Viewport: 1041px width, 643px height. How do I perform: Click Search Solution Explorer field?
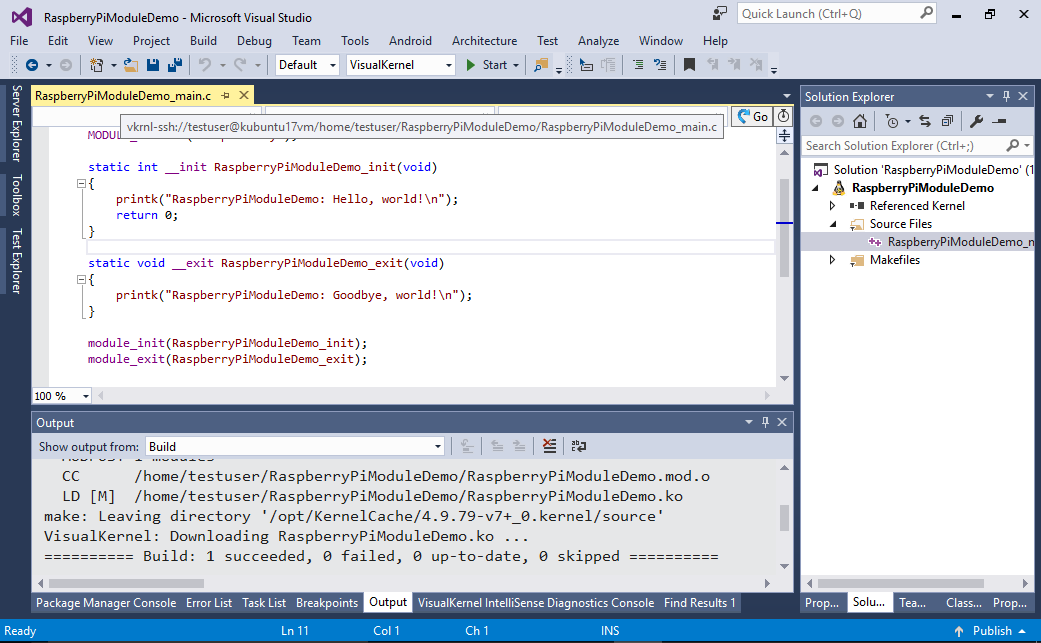[918, 145]
